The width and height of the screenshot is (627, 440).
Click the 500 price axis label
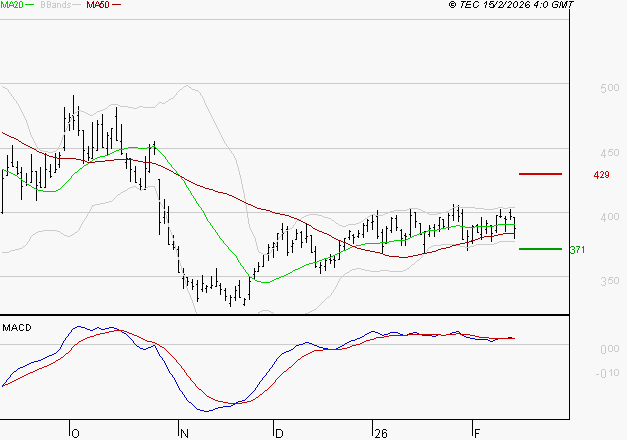[609, 88]
